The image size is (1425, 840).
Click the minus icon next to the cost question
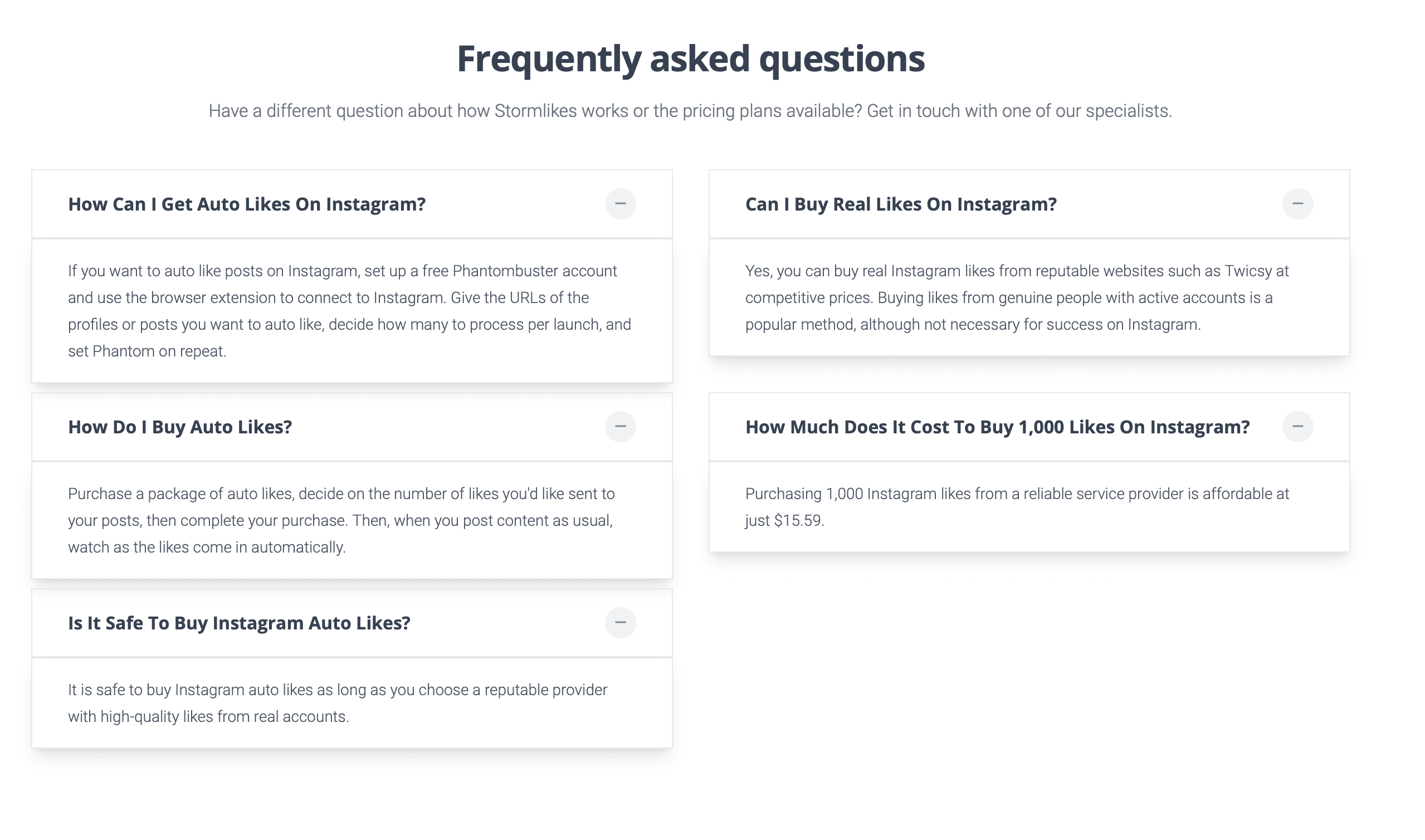1297,428
